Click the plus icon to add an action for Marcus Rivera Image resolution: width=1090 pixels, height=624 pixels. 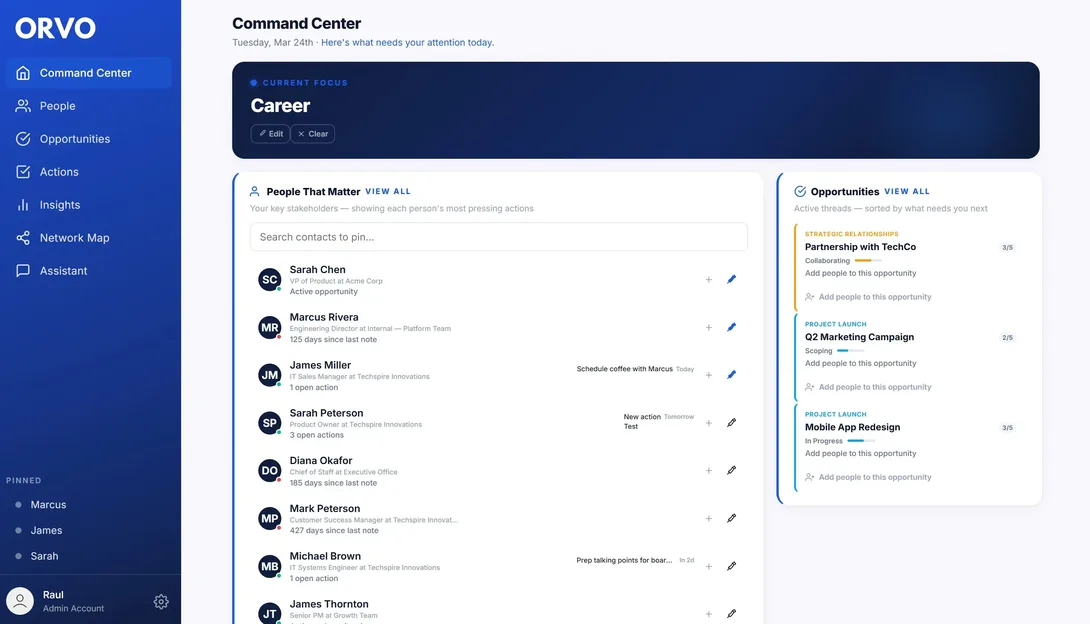click(x=708, y=326)
